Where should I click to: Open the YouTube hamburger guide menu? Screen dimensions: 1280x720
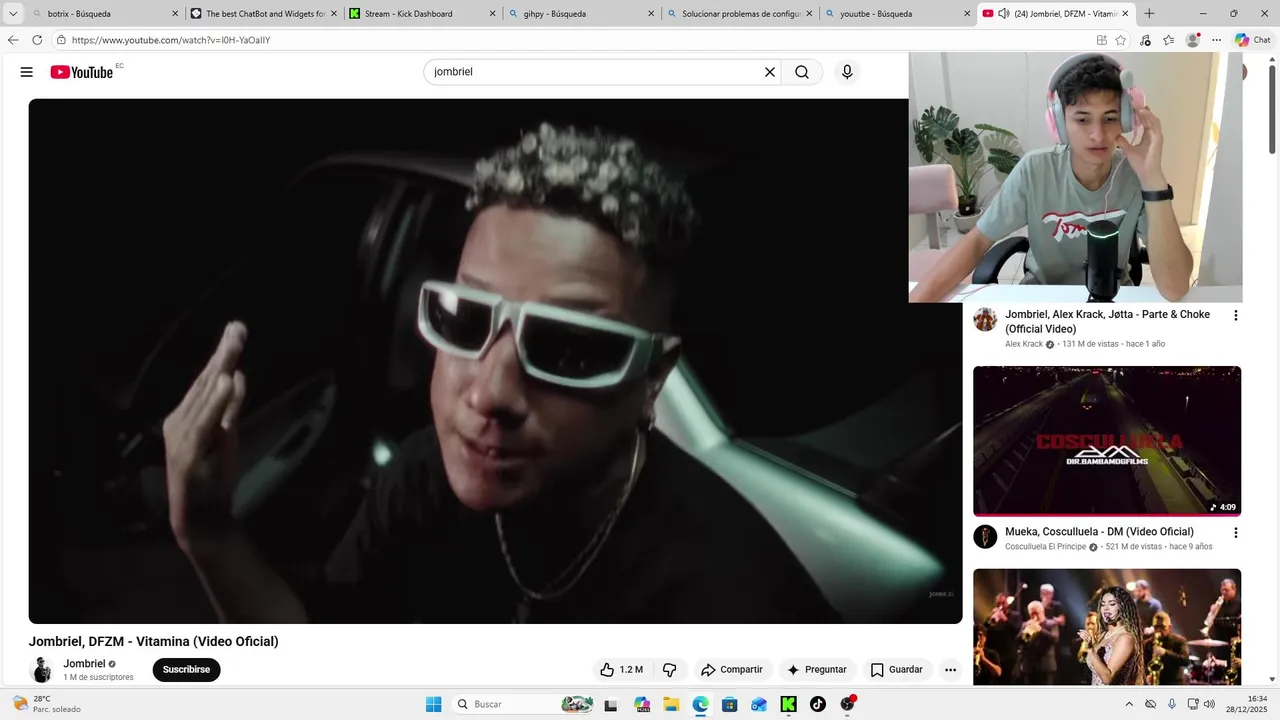(27, 72)
